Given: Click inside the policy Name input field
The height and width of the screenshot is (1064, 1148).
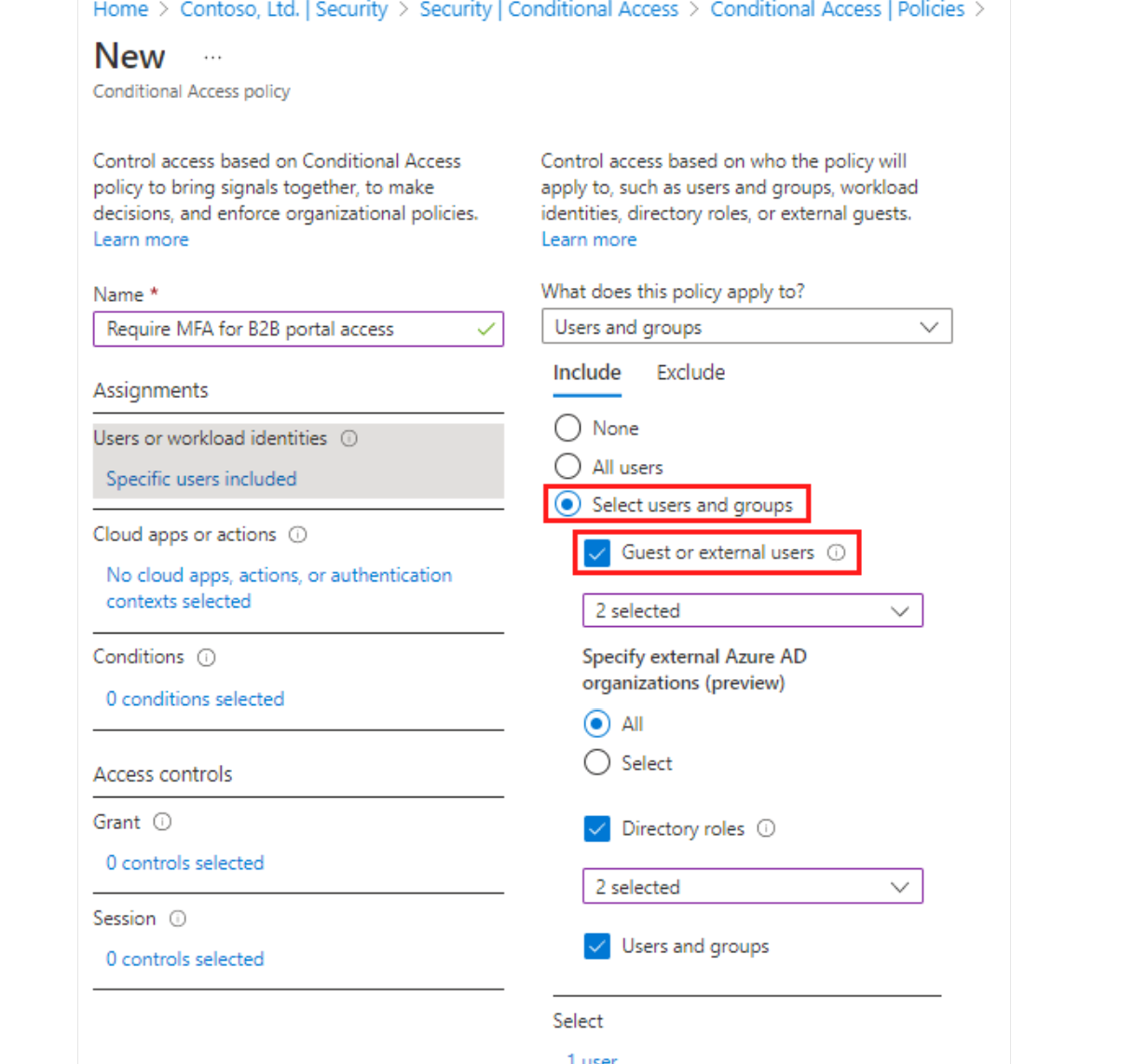Looking at the screenshot, I should (280, 329).
